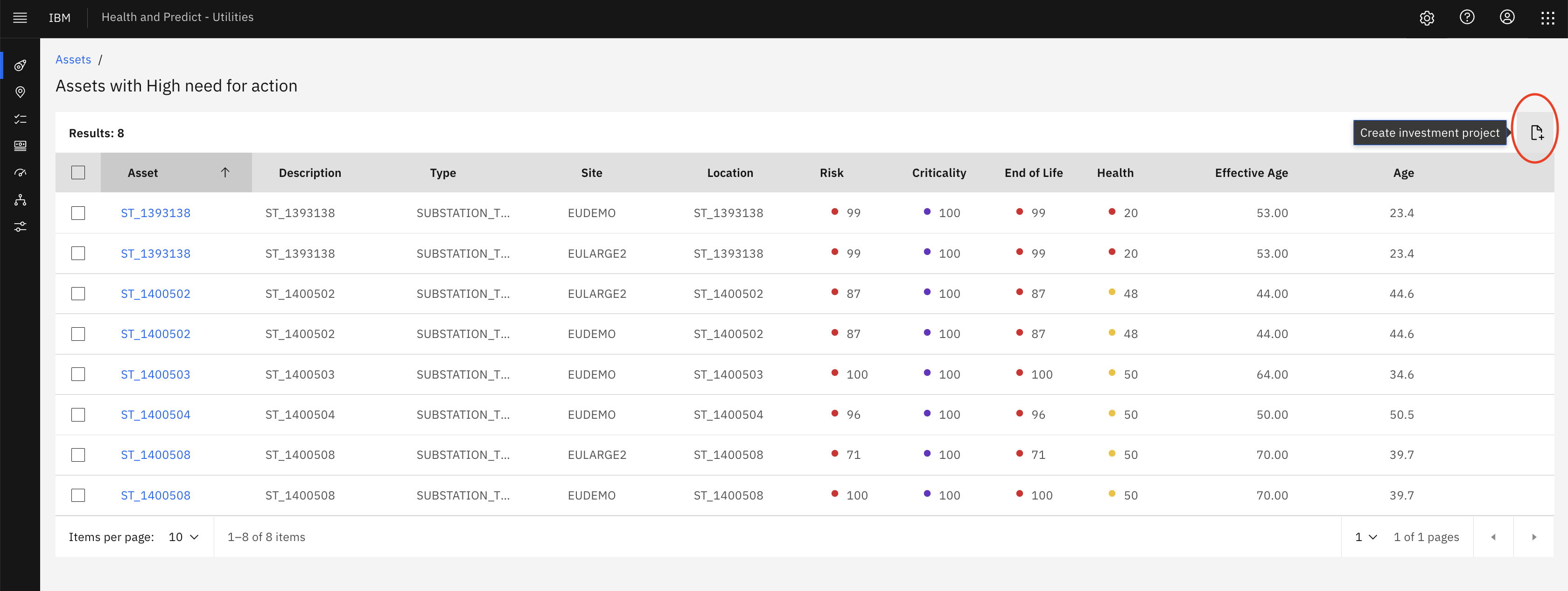Click the Create investment project icon
1568x591 pixels.
coord(1536,132)
